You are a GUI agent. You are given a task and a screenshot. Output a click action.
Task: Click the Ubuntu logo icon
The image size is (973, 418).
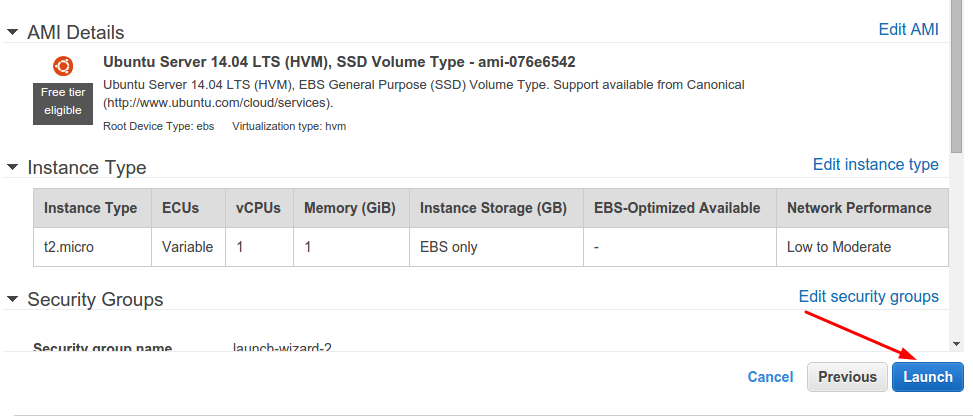click(x=62, y=66)
